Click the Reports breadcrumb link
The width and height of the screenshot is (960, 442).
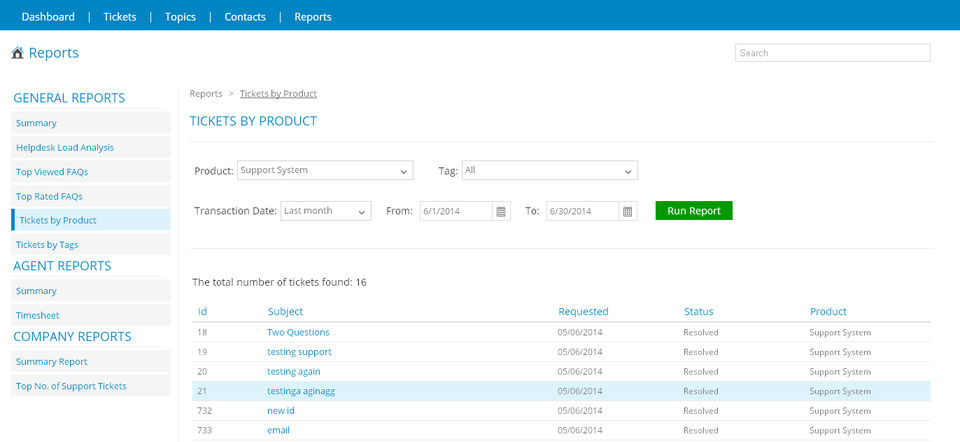click(x=206, y=94)
